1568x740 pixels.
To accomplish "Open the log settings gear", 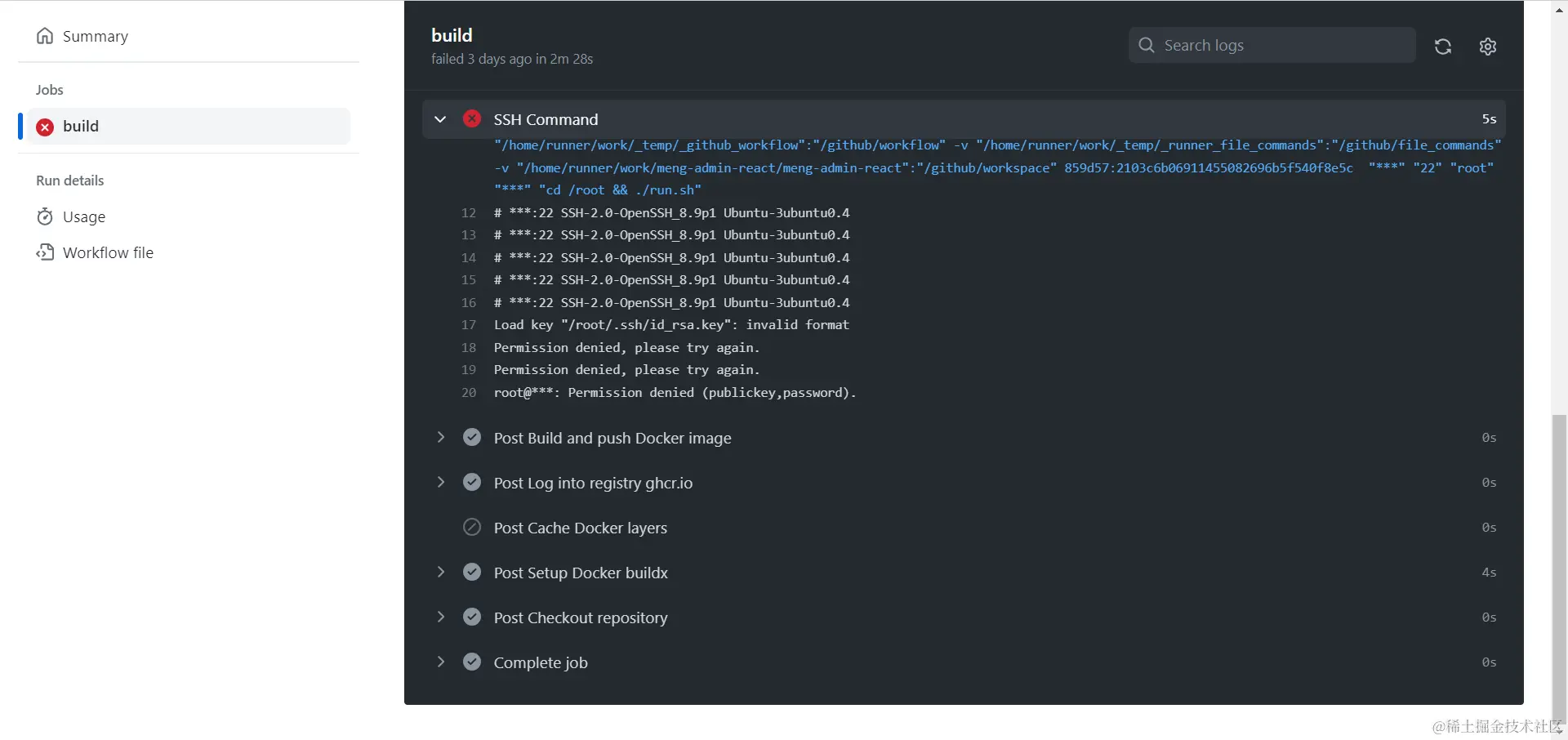I will click(x=1488, y=47).
